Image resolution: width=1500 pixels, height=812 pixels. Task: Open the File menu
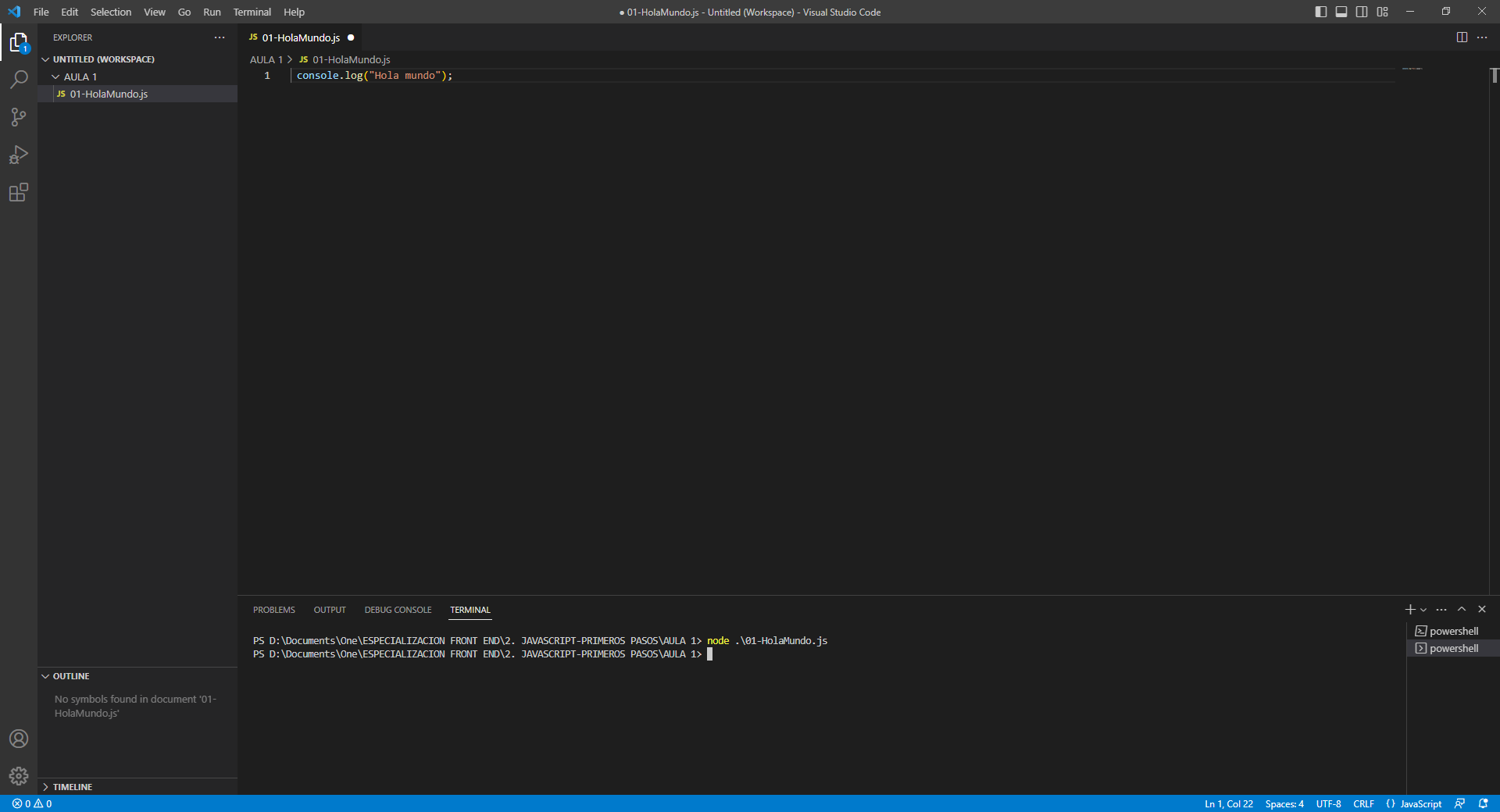pyautogui.click(x=41, y=12)
